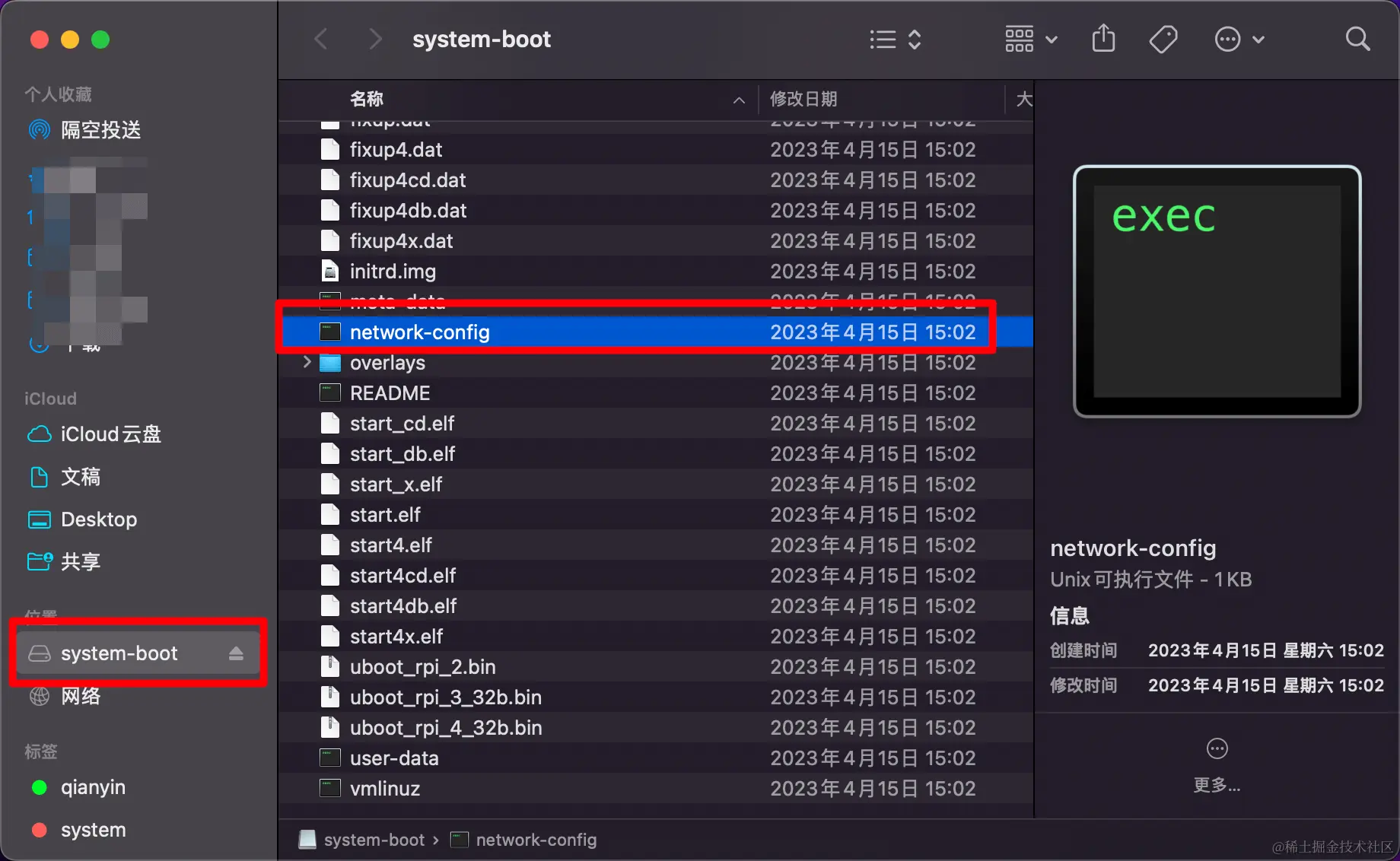Select the network-config file row
The image size is (1400, 861).
click(x=656, y=332)
